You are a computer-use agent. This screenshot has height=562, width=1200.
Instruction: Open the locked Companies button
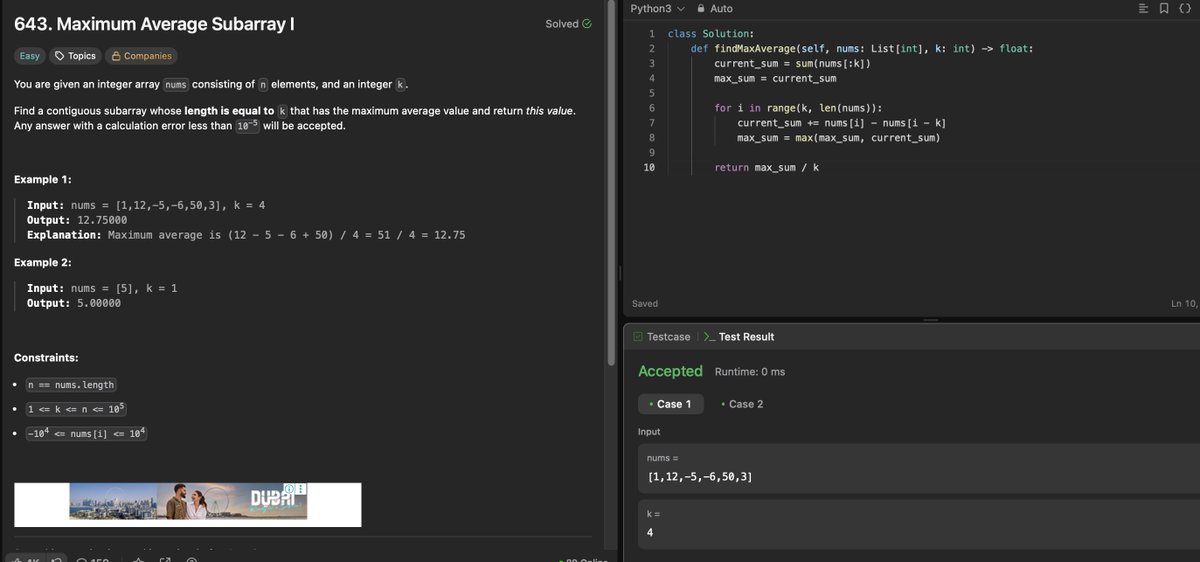[x=141, y=56]
